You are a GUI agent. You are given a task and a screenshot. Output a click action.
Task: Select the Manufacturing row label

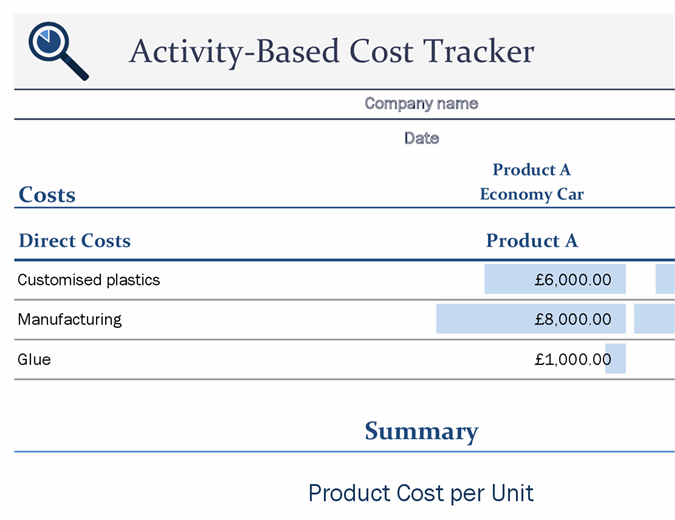point(70,319)
